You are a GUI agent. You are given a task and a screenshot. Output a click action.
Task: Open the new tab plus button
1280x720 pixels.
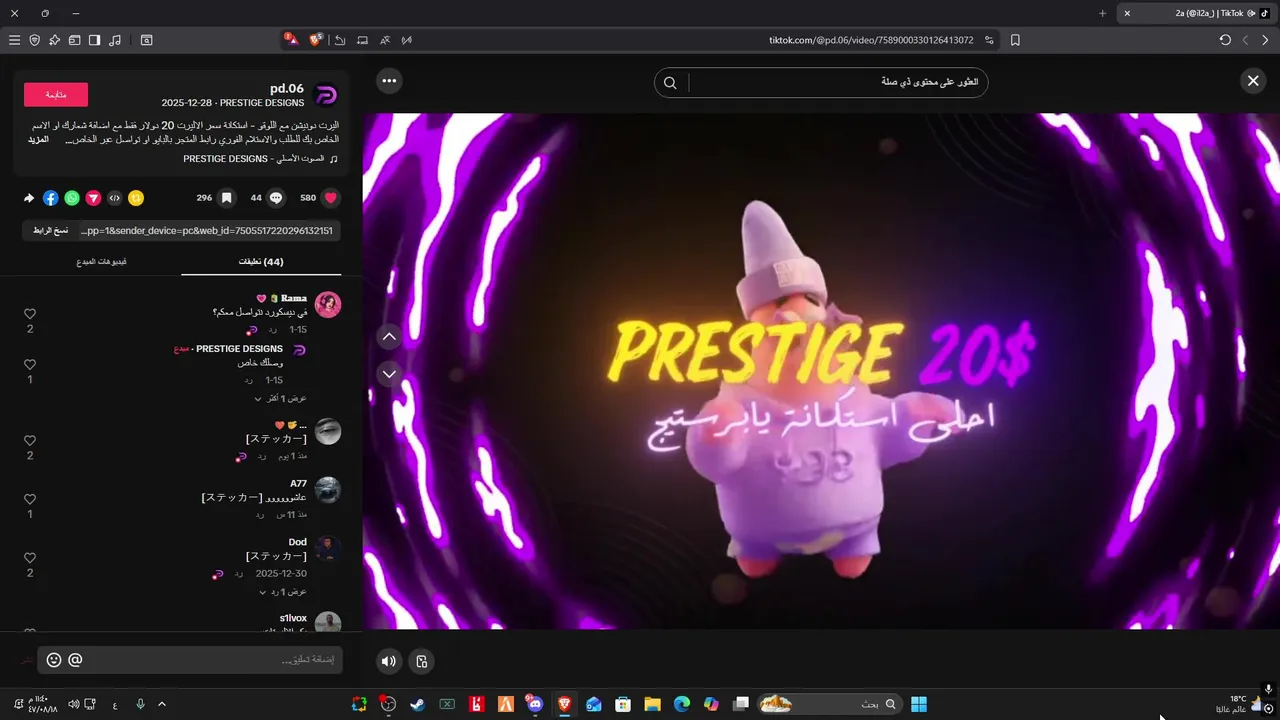click(1102, 13)
